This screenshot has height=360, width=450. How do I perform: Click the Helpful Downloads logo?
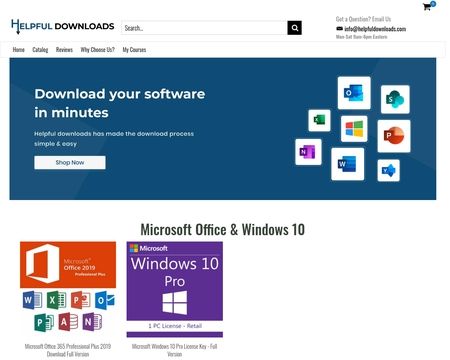pyautogui.click(x=63, y=26)
